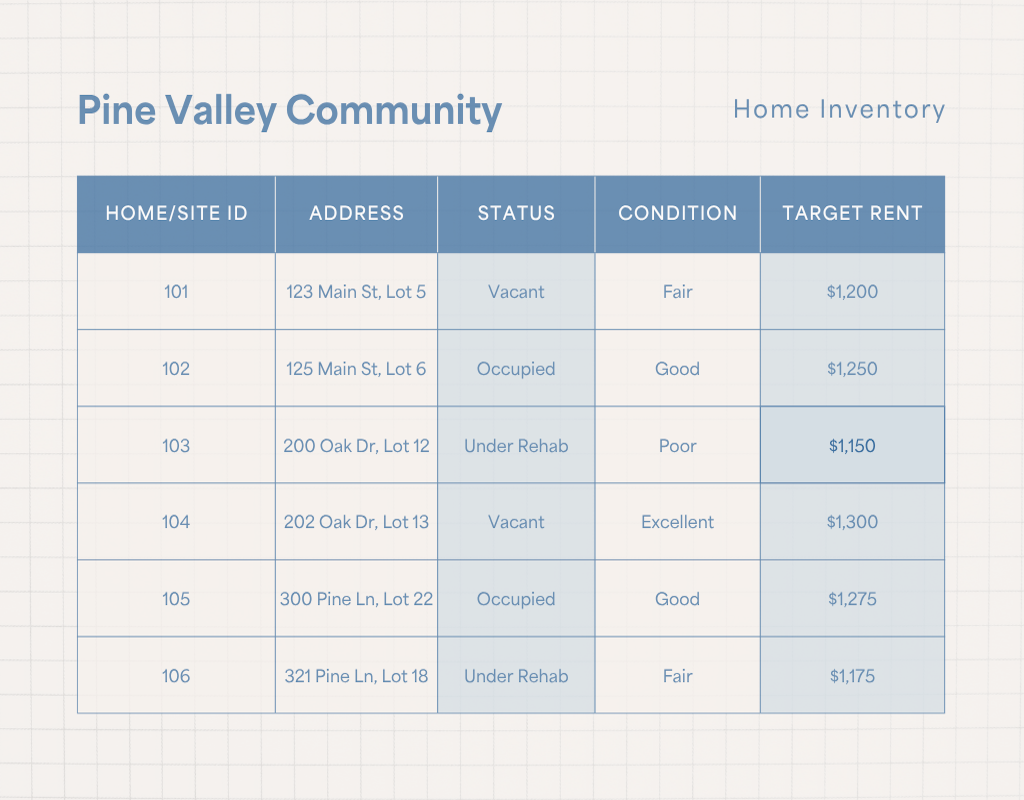Screen dimensions: 1024x800
Task: Select the cell with ID 106
Action: 176,676
